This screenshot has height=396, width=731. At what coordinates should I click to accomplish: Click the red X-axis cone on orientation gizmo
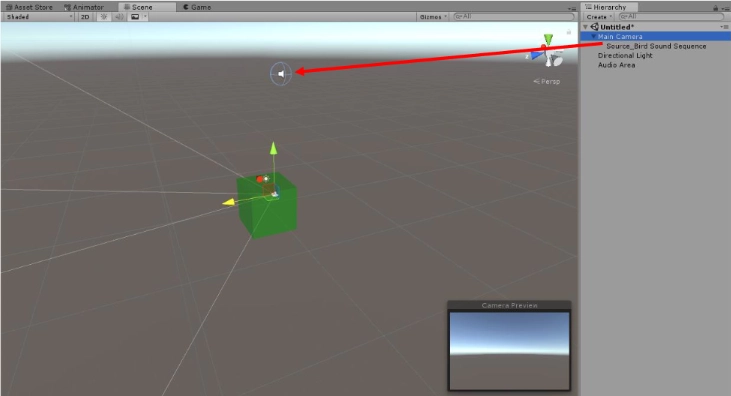544,48
